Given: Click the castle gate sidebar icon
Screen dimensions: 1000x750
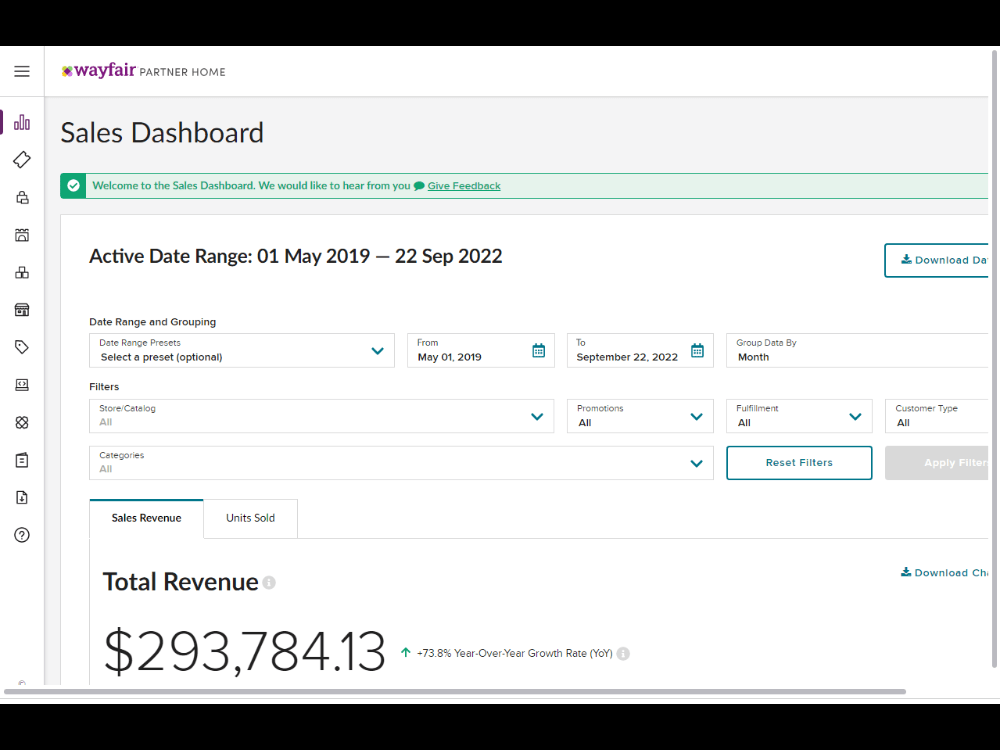Looking at the screenshot, I should (22, 235).
